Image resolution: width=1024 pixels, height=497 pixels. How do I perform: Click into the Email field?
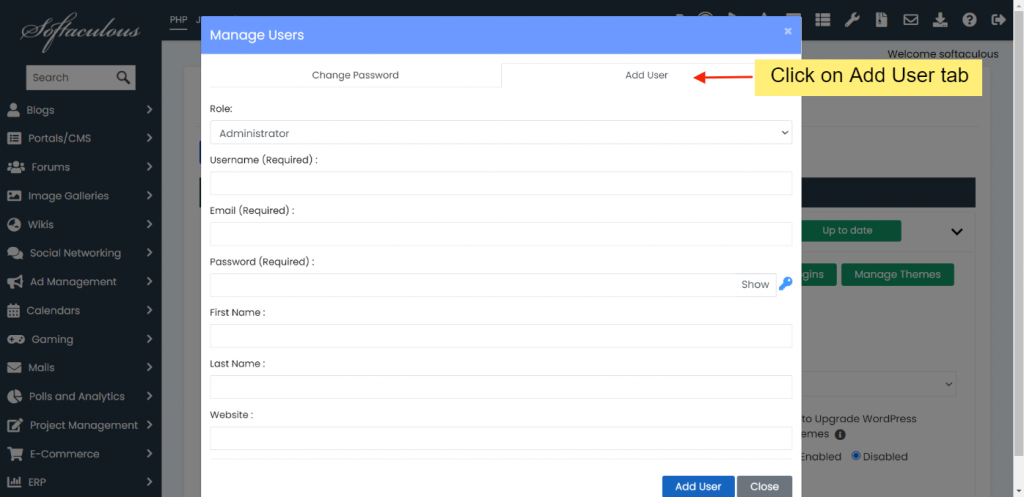click(x=501, y=234)
